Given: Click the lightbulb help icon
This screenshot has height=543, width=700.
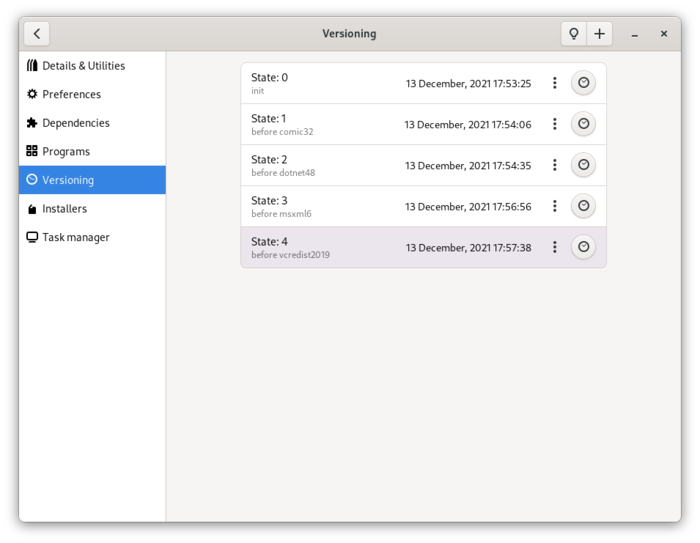Looking at the screenshot, I should click(x=574, y=34).
